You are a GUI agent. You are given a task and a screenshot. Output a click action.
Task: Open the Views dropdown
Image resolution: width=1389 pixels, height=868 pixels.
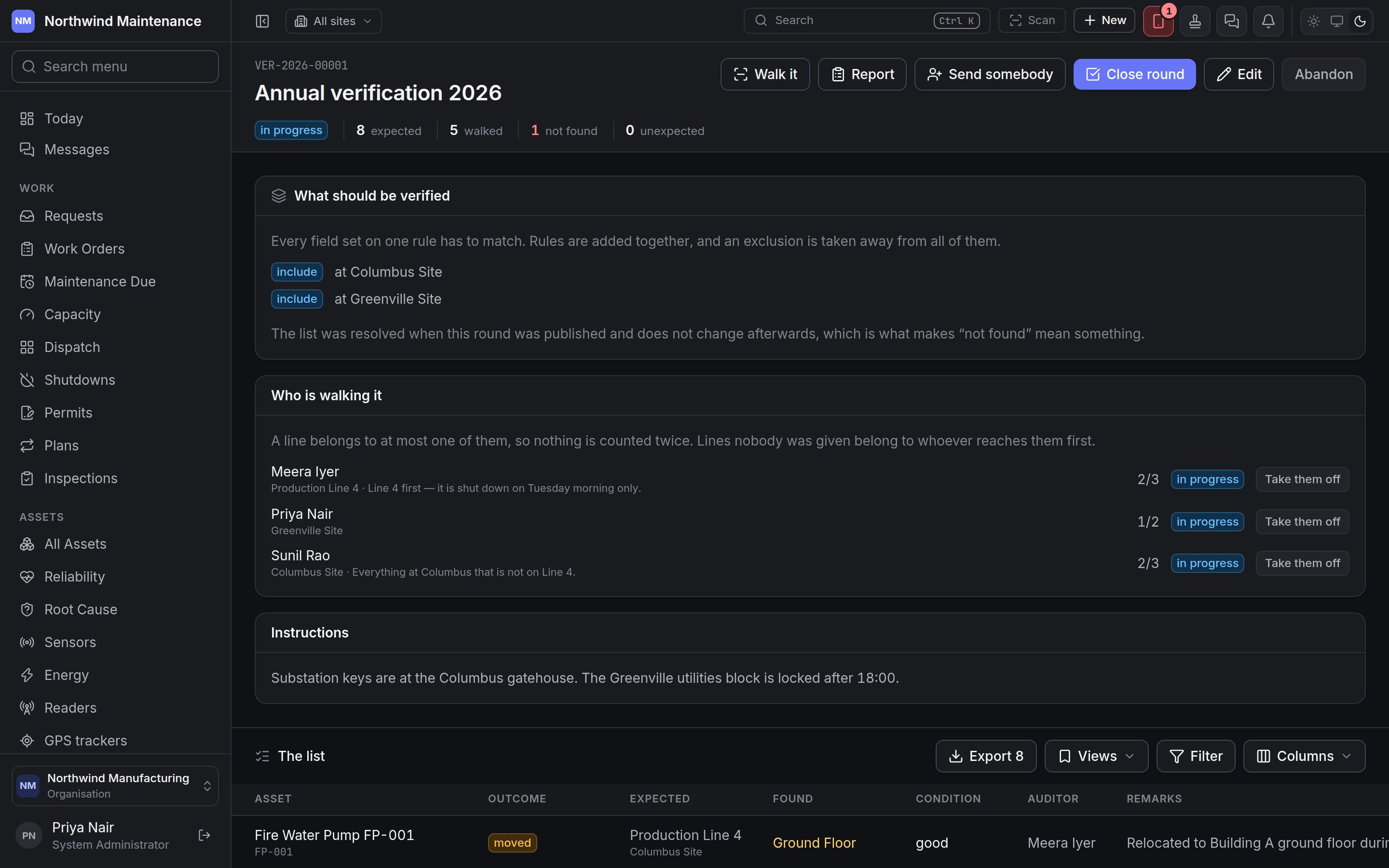(1096, 756)
